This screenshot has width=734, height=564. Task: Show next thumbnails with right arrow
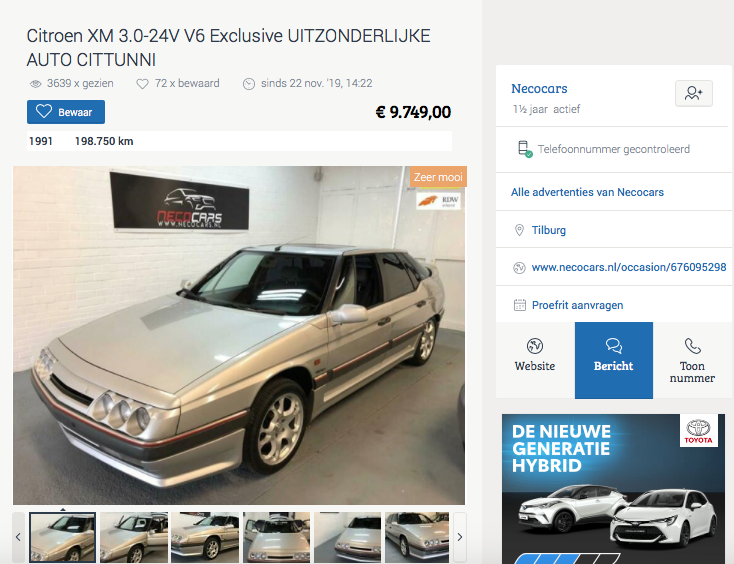460,537
